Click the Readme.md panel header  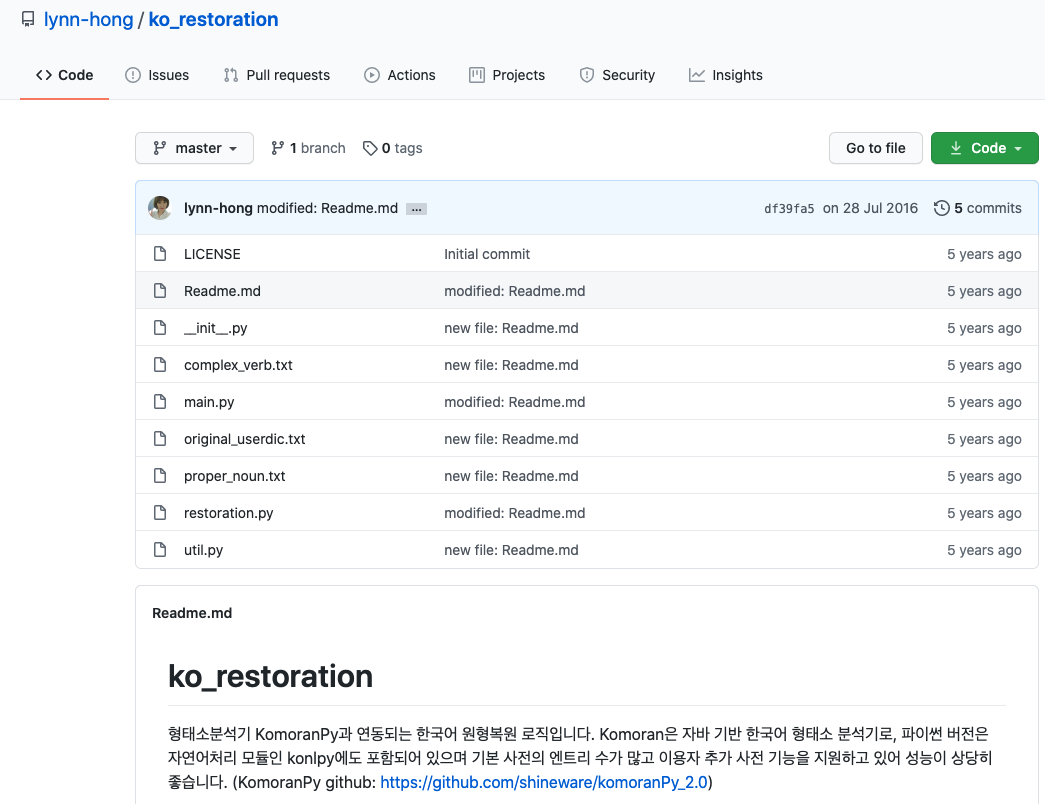192,613
